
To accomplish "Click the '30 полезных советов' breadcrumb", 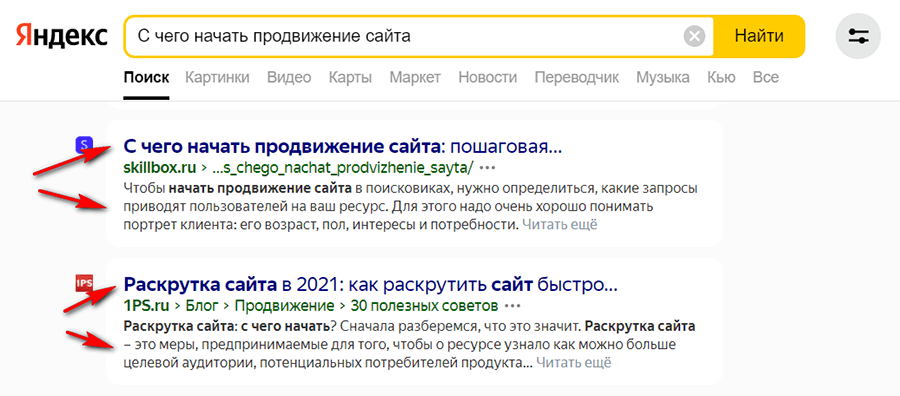I will coord(424,305).
